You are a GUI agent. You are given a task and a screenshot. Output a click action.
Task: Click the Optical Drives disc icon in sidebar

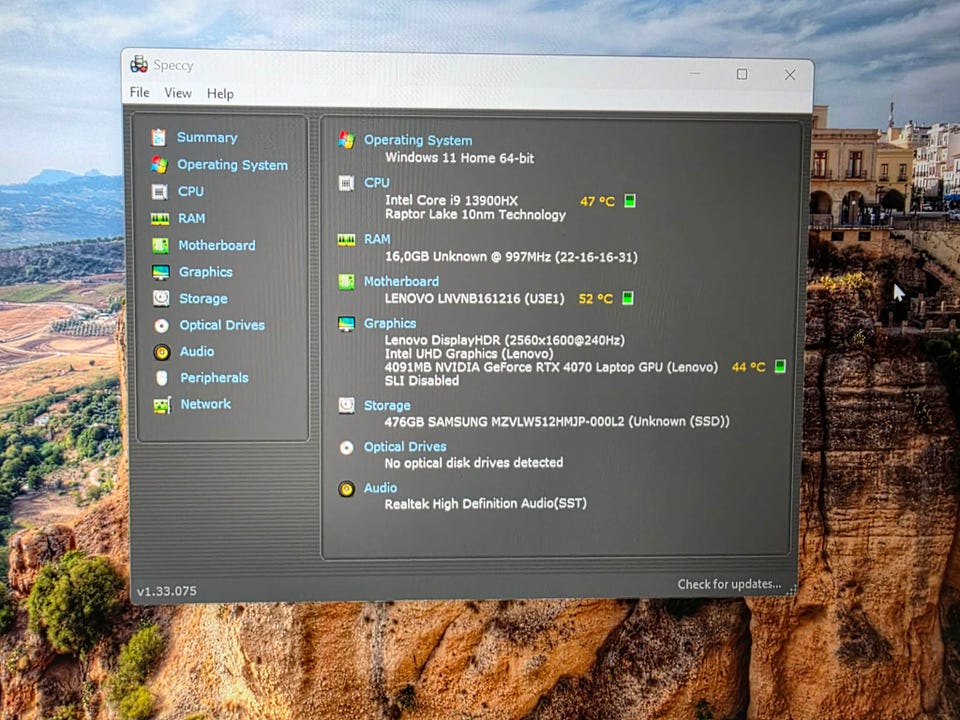[x=162, y=325]
